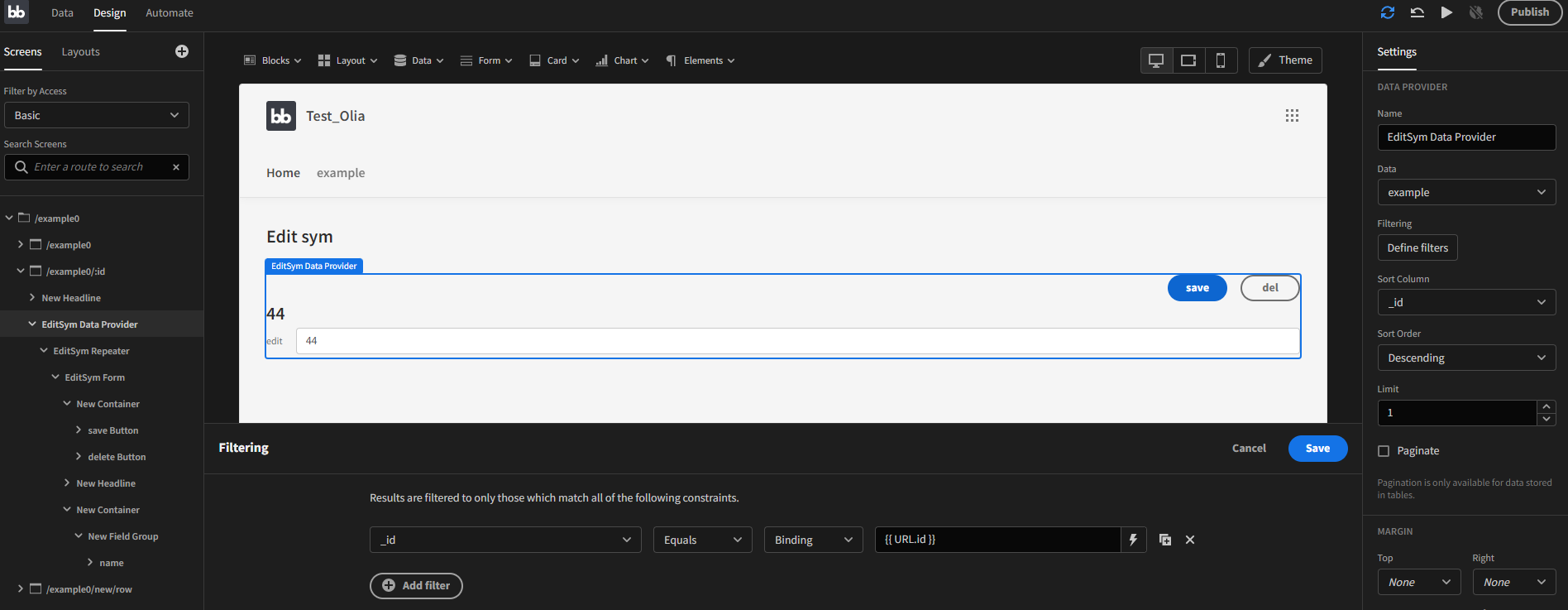Open the Layout component menu

pyautogui.click(x=348, y=60)
